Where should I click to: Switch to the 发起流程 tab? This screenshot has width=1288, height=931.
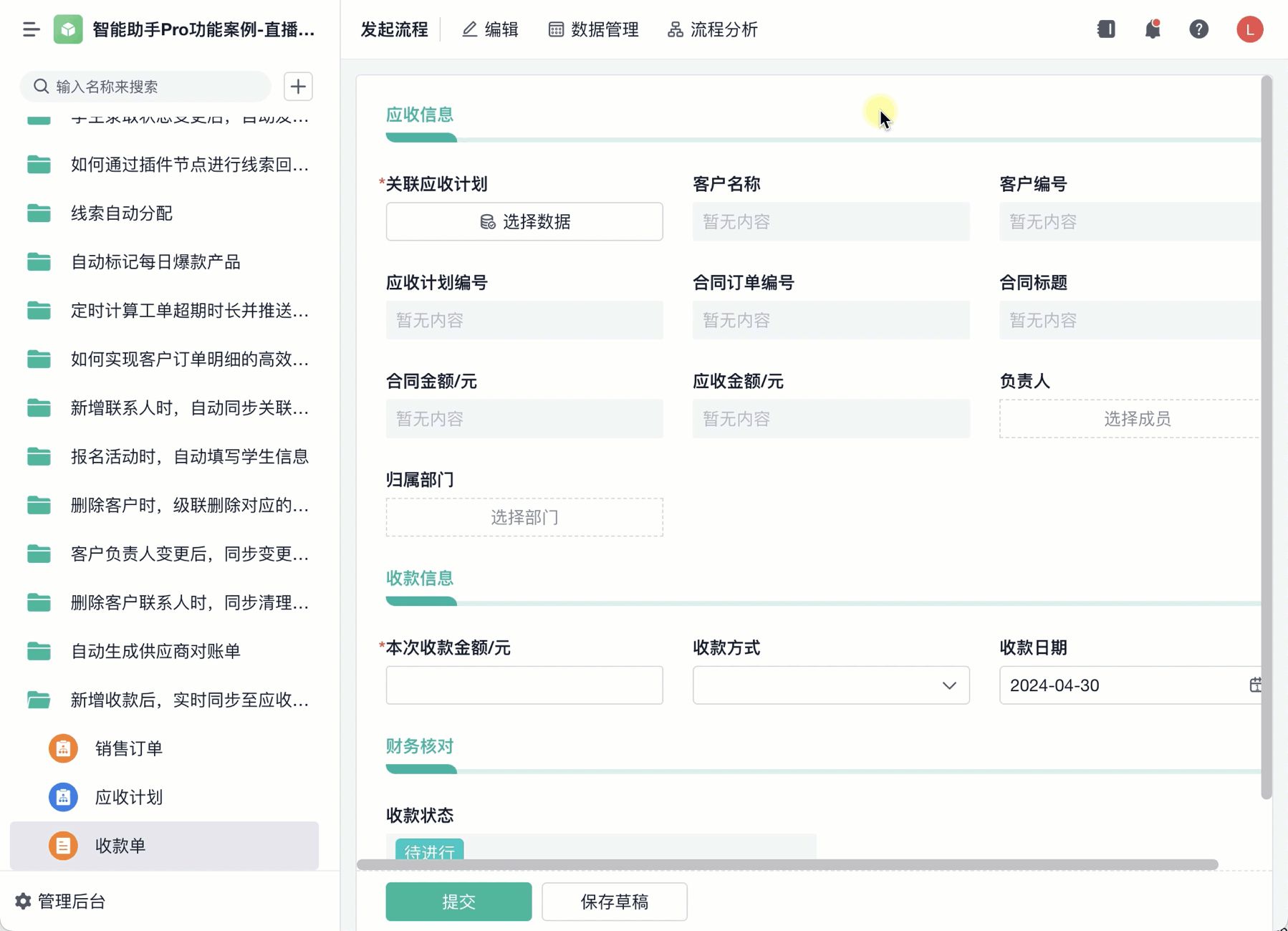coord(394,29)
